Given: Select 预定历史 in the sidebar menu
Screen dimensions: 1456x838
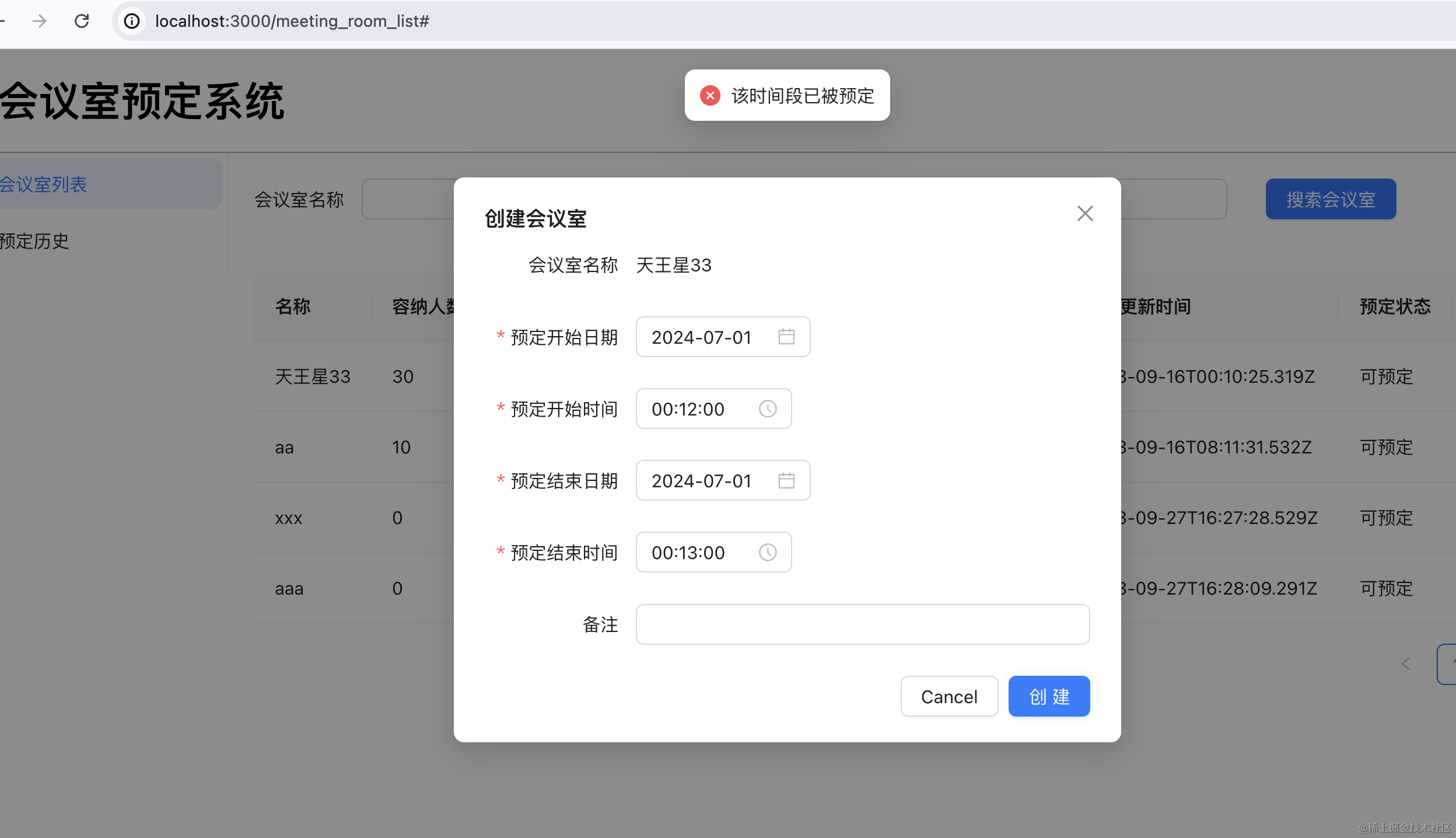Looking at the screenshot, I should tap(35, 240).
